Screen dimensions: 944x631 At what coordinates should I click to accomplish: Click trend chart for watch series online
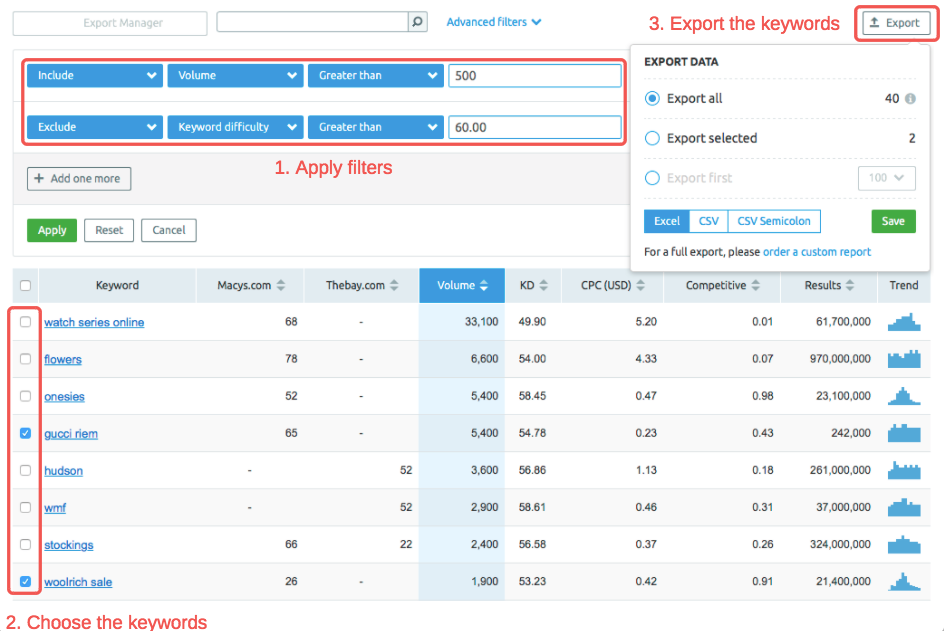(x=904, y=322)
